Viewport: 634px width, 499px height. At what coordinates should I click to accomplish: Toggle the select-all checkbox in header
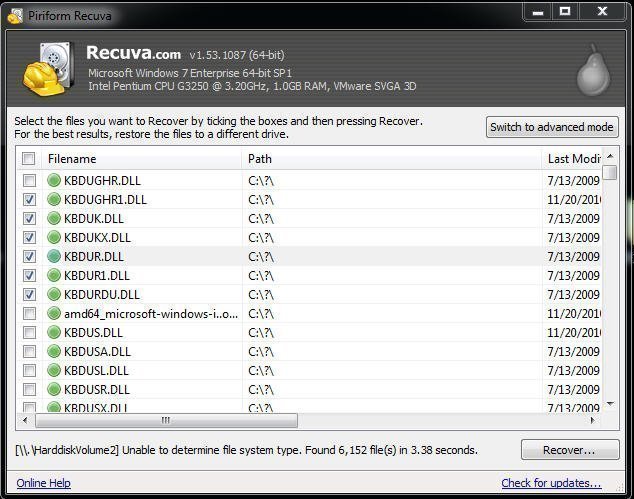click(x=28, y=159)
